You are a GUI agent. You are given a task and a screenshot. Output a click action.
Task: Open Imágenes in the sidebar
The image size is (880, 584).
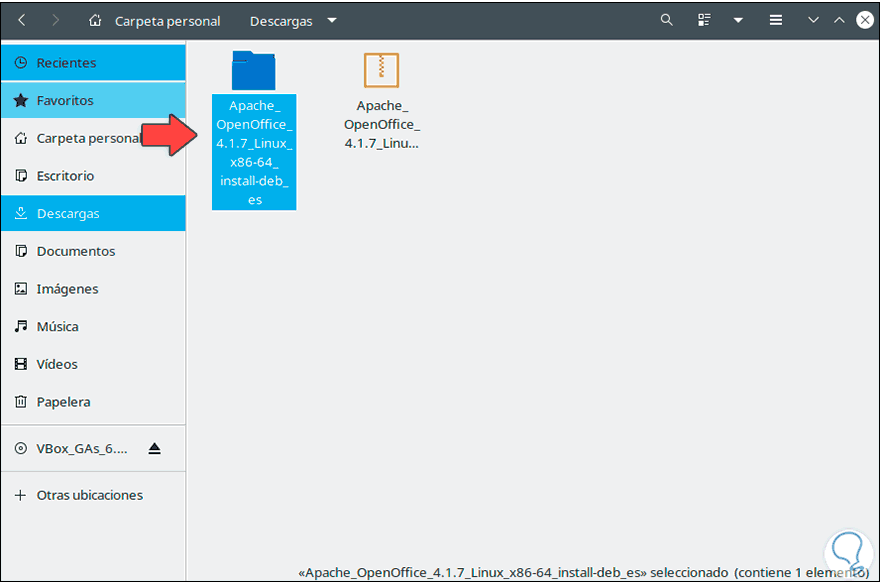point(93,288)
